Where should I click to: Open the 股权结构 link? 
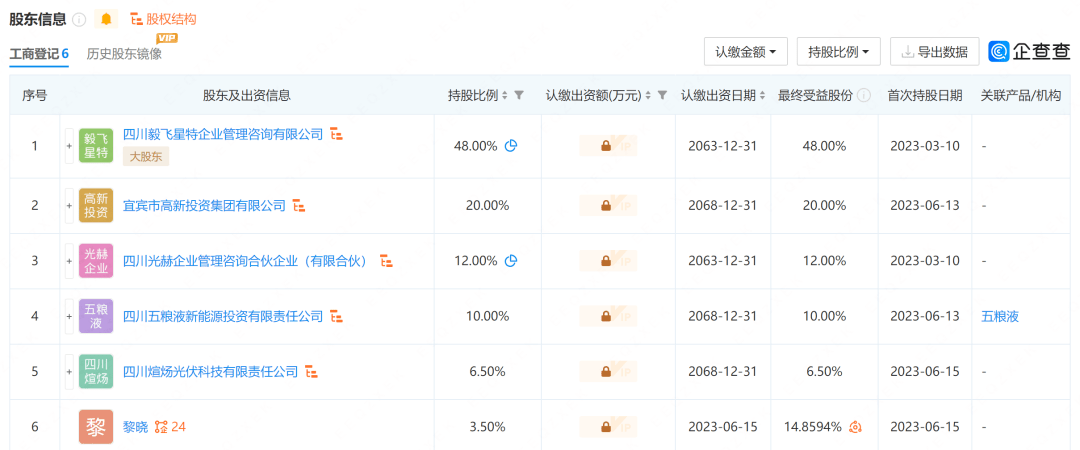[x=163, y=19]
